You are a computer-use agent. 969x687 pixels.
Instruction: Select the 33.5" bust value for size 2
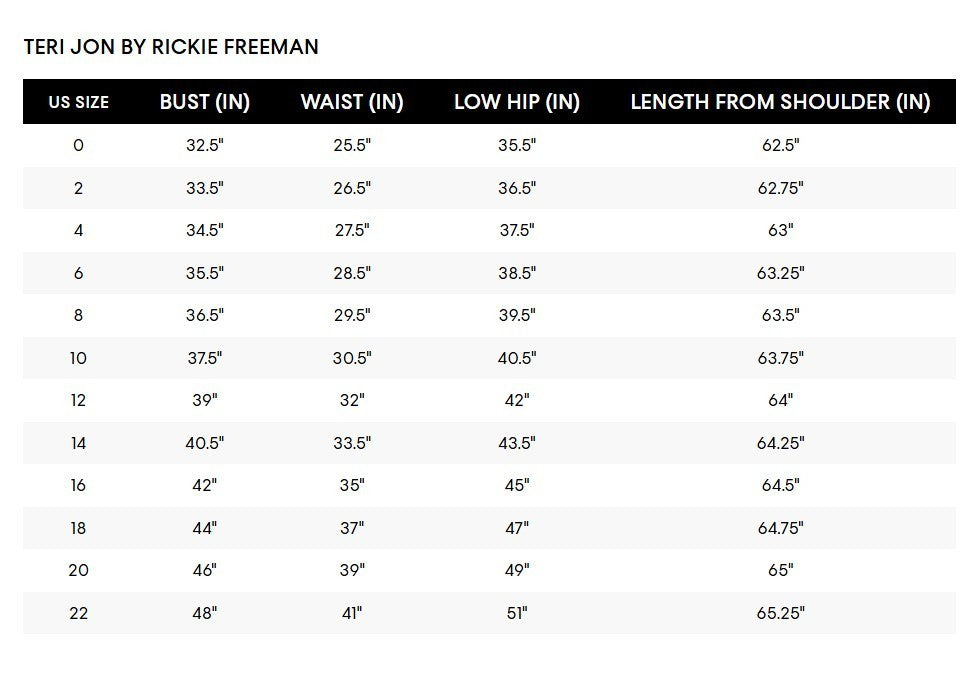coord(205,188)
